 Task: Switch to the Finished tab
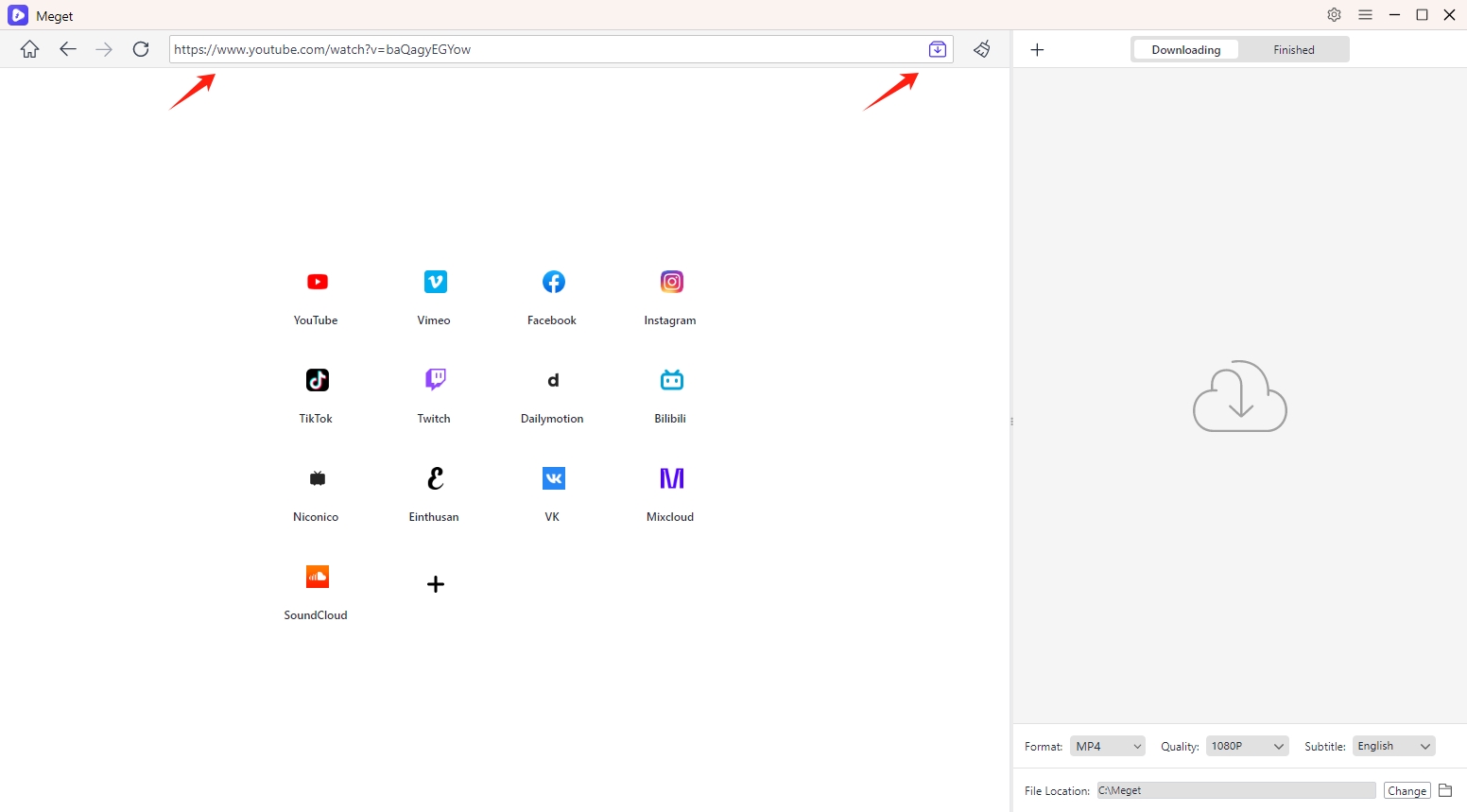1294,50
